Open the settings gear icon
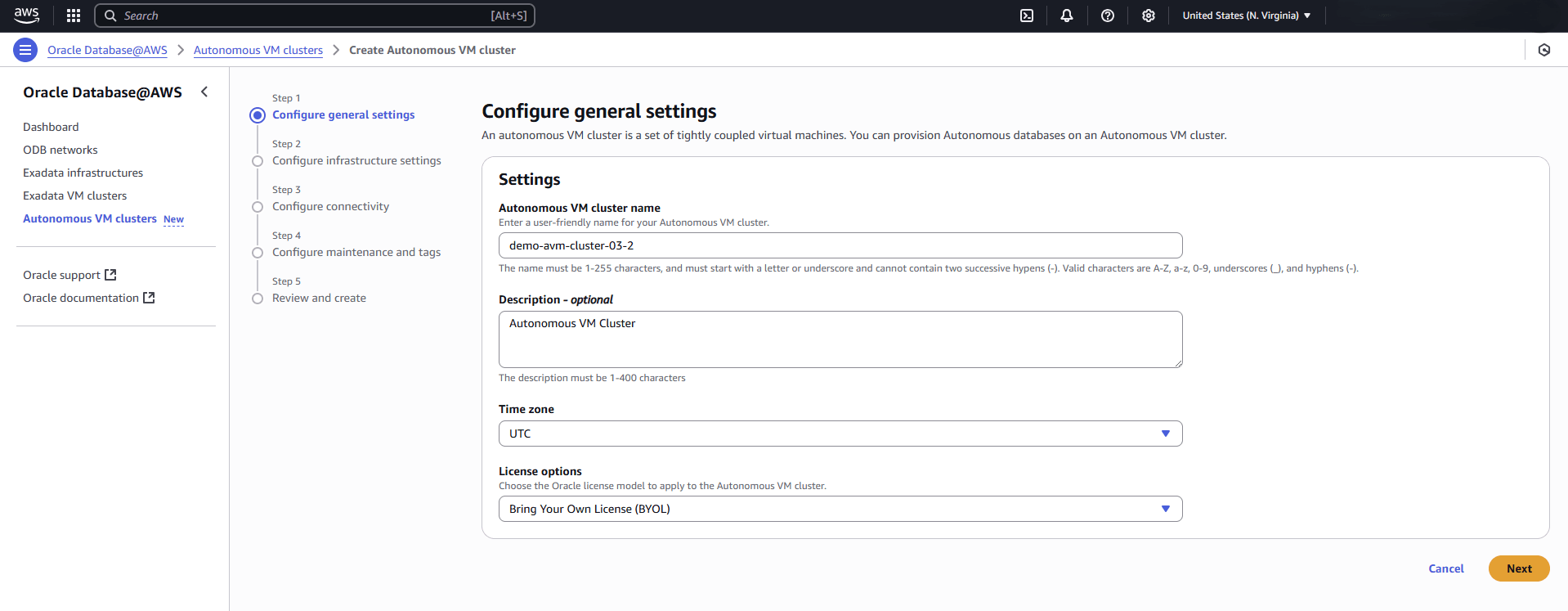 1149,16
